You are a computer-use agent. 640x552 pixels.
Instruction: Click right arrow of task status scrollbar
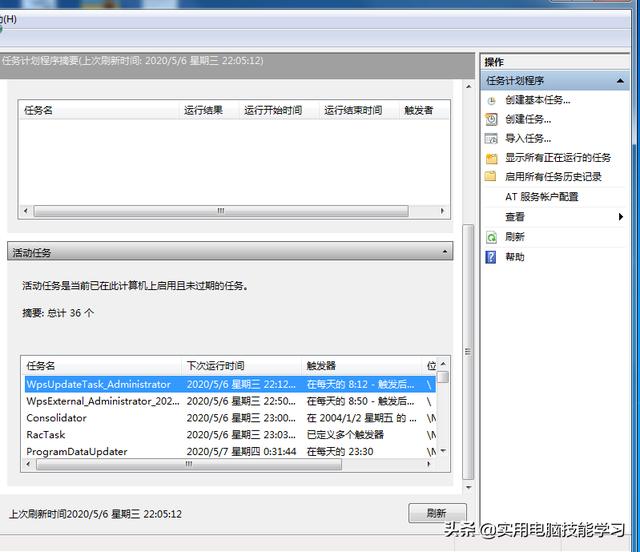point(442,211)
